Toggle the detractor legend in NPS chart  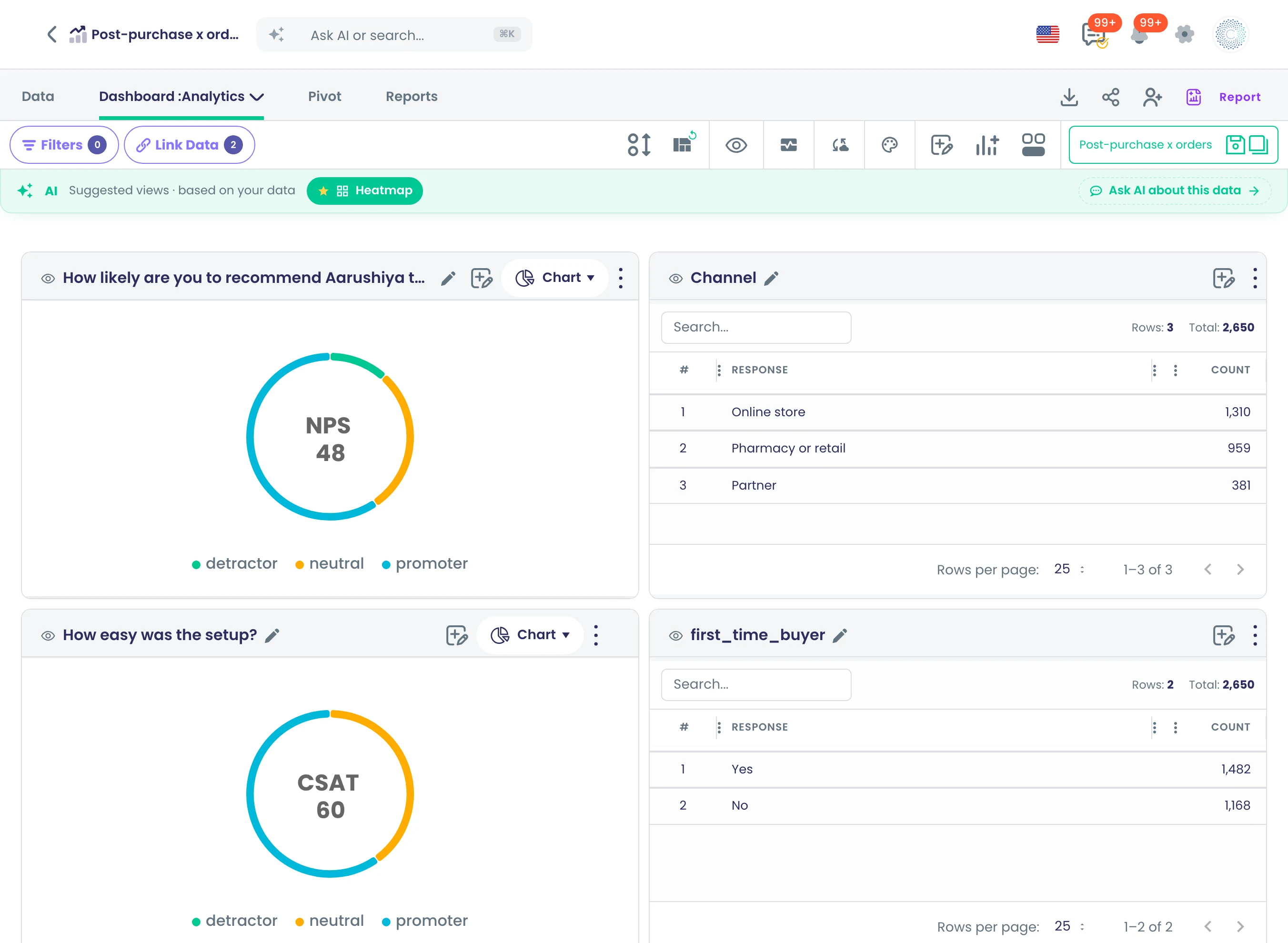pyautogui.click(x=235, y=564)
